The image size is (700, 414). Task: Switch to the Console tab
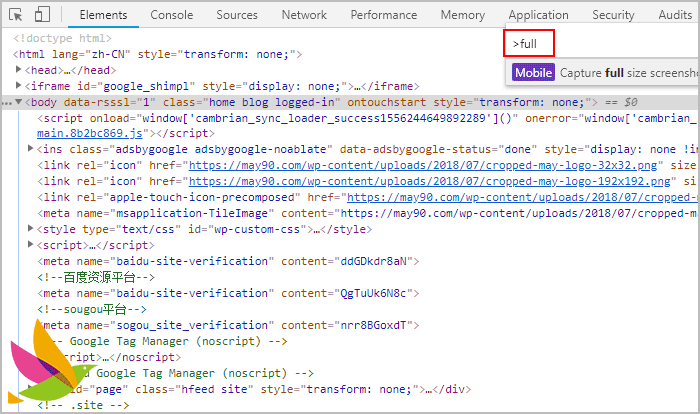tap(171, 15)
